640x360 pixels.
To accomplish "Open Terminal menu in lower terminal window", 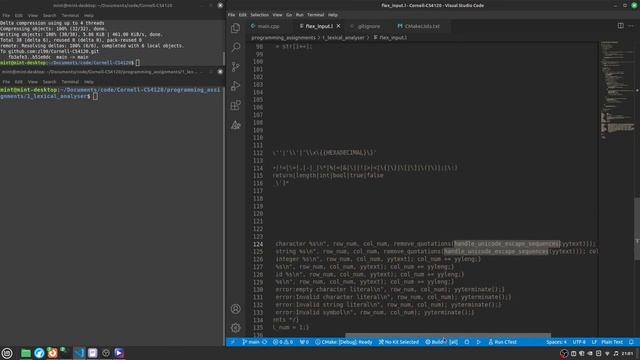I will coord(70,82).
